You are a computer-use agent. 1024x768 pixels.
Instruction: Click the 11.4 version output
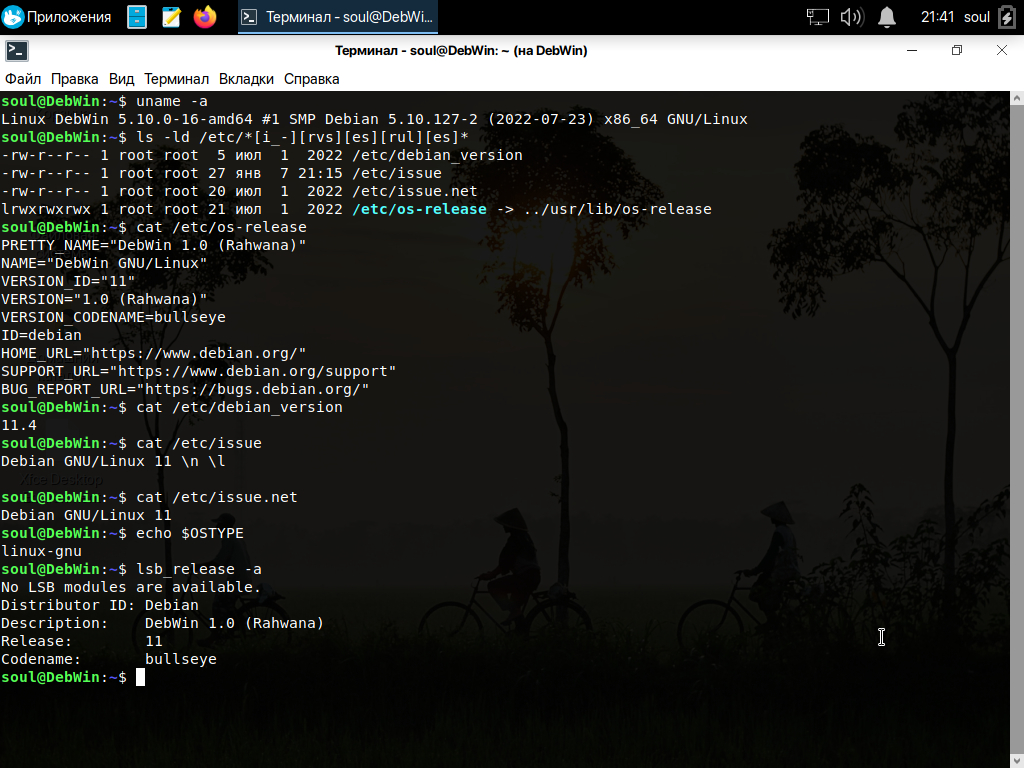coord(19,425)
